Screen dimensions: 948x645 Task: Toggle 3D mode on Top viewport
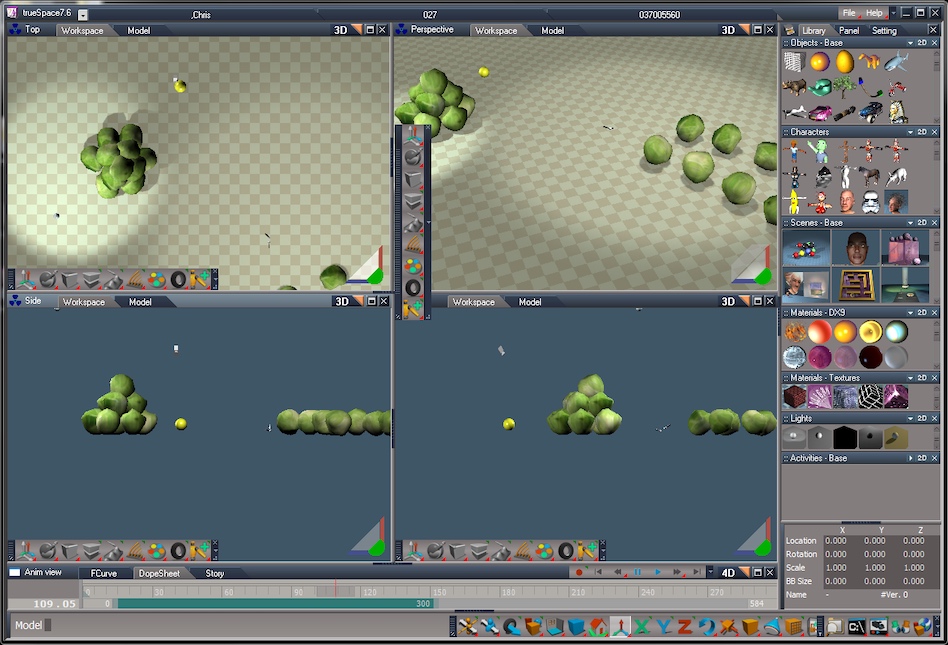[x=340, y=30]
